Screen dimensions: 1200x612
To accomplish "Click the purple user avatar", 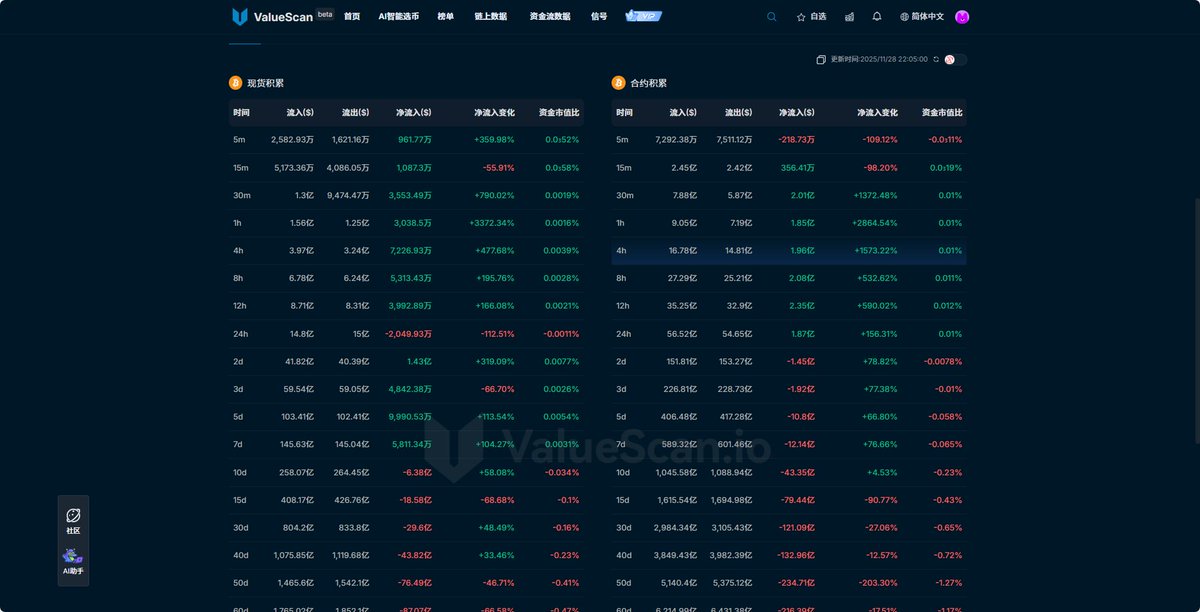I will click(961, 16).
